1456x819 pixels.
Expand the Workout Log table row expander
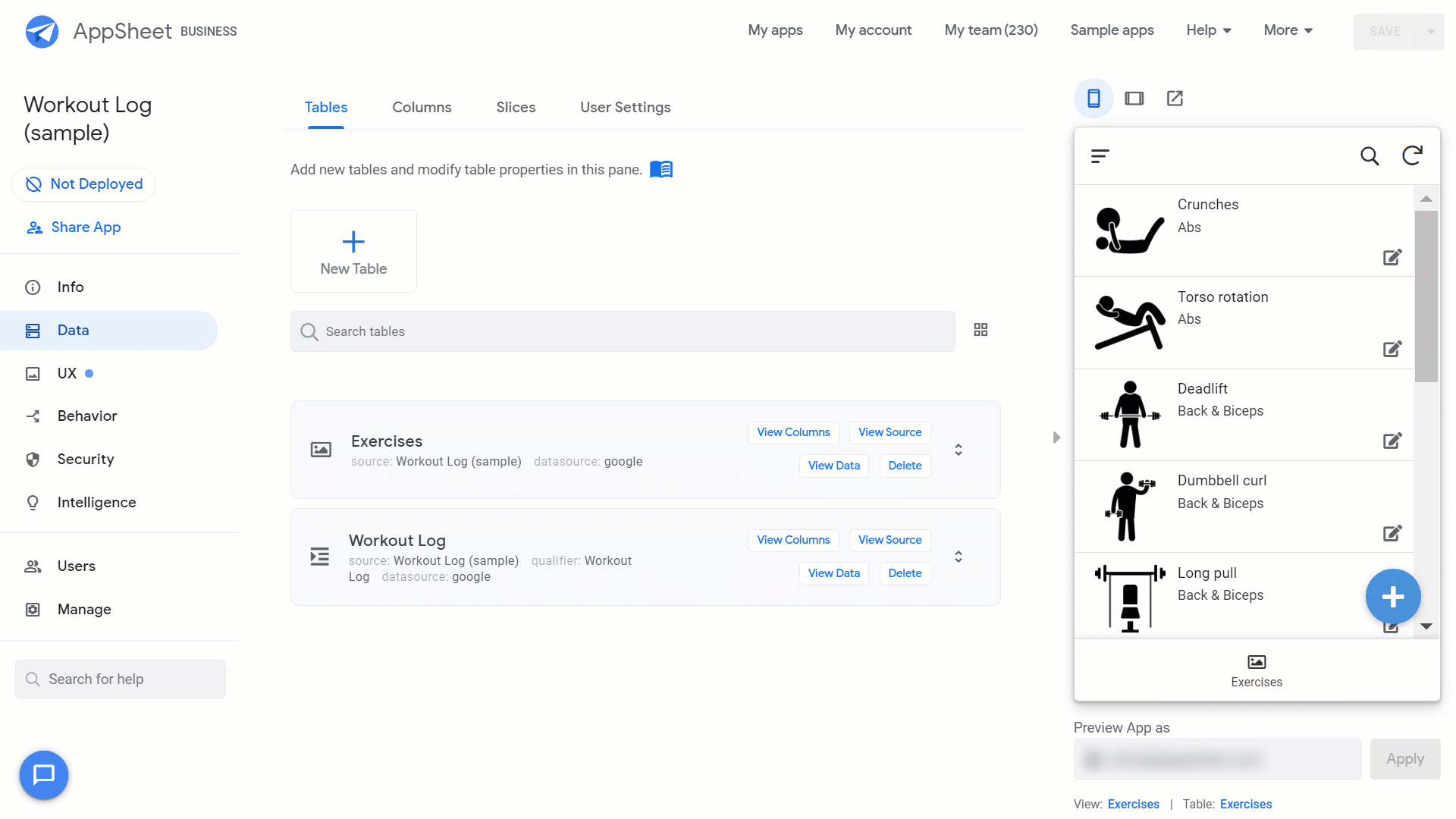[957, 557]
